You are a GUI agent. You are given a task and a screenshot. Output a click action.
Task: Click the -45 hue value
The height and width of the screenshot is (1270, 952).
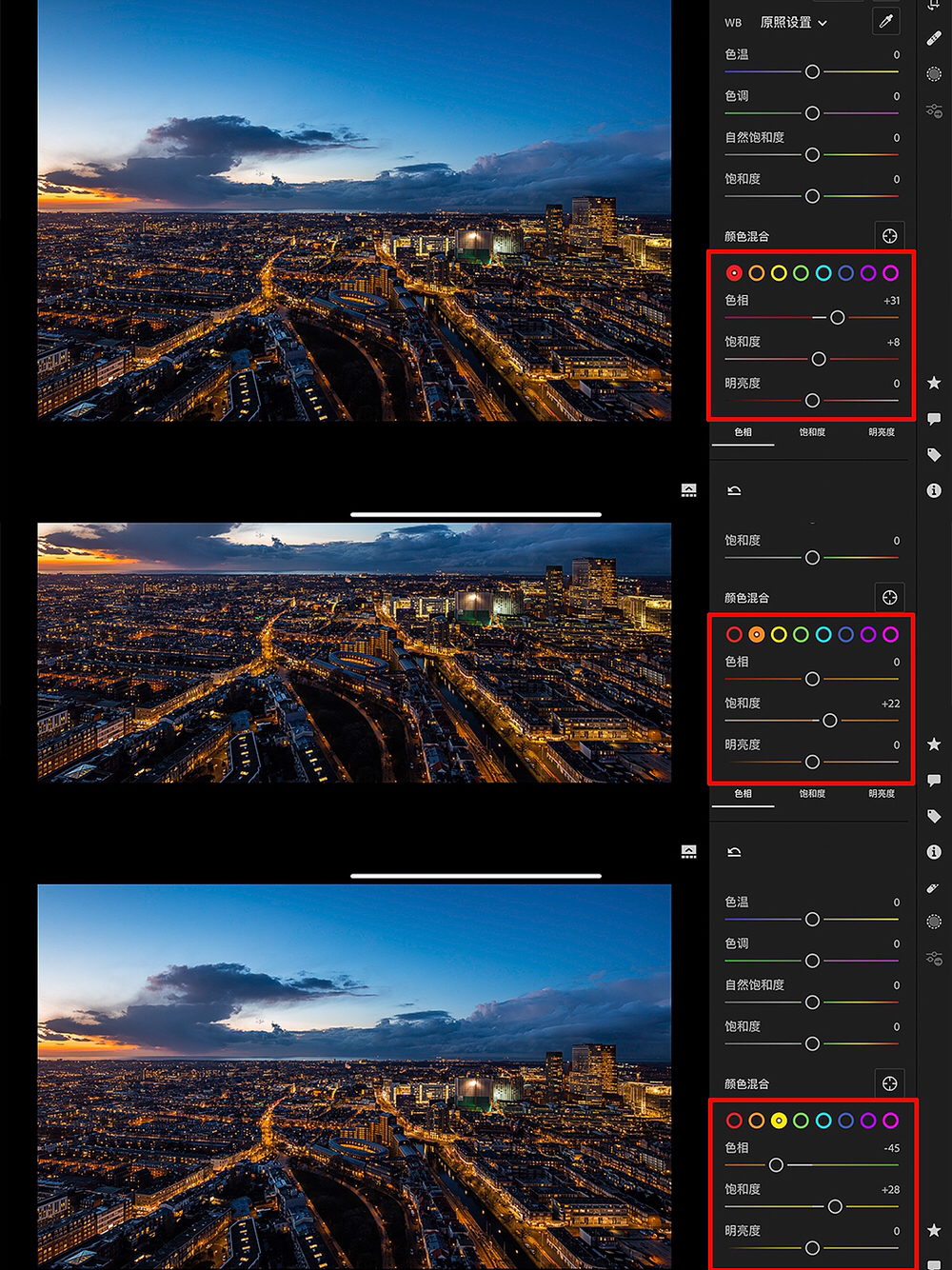click(x=891, y=1148)
